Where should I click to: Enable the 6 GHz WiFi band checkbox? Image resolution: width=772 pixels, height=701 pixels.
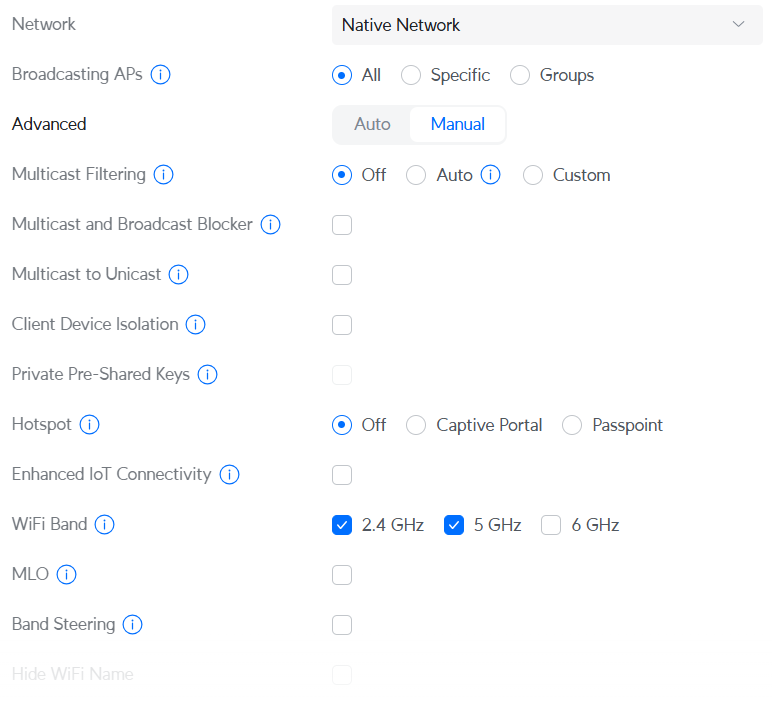(x=551, y=525)
